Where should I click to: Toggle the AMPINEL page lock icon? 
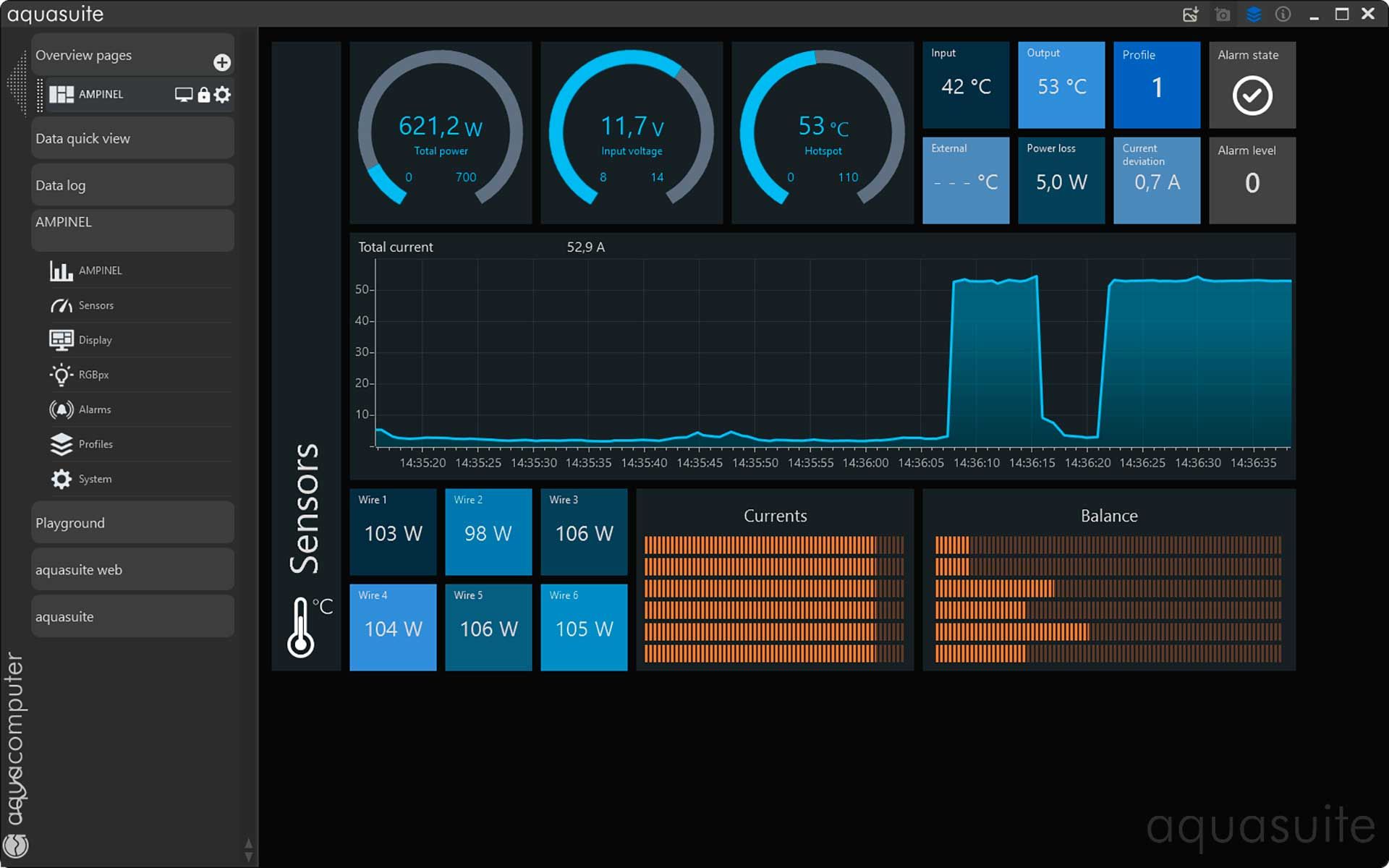[204, 95]
